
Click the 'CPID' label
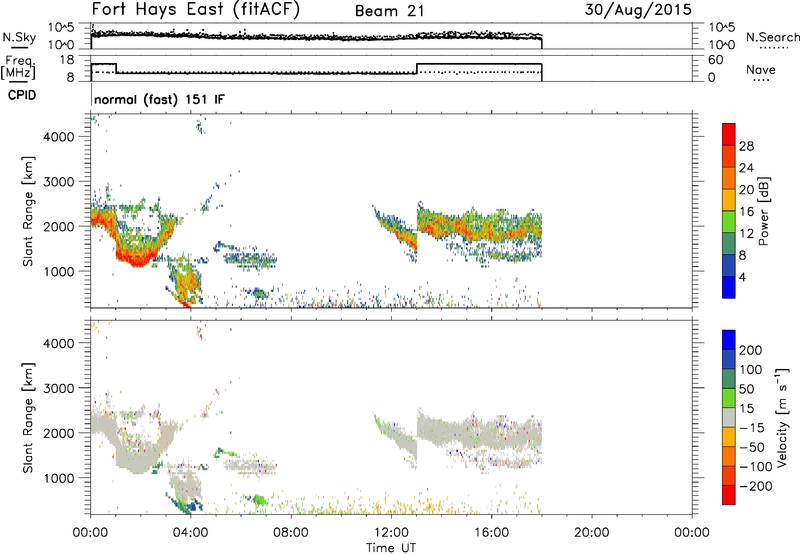[x=22, y=95]
